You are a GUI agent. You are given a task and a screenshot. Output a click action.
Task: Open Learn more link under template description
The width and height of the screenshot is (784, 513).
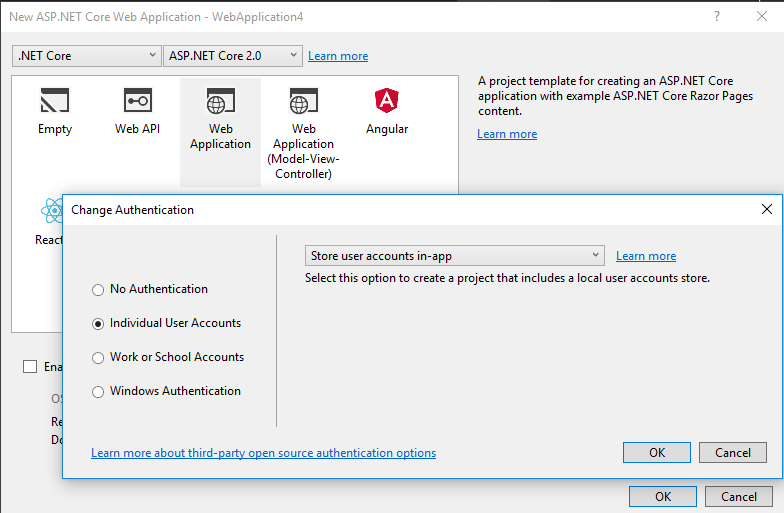(507, 134)
